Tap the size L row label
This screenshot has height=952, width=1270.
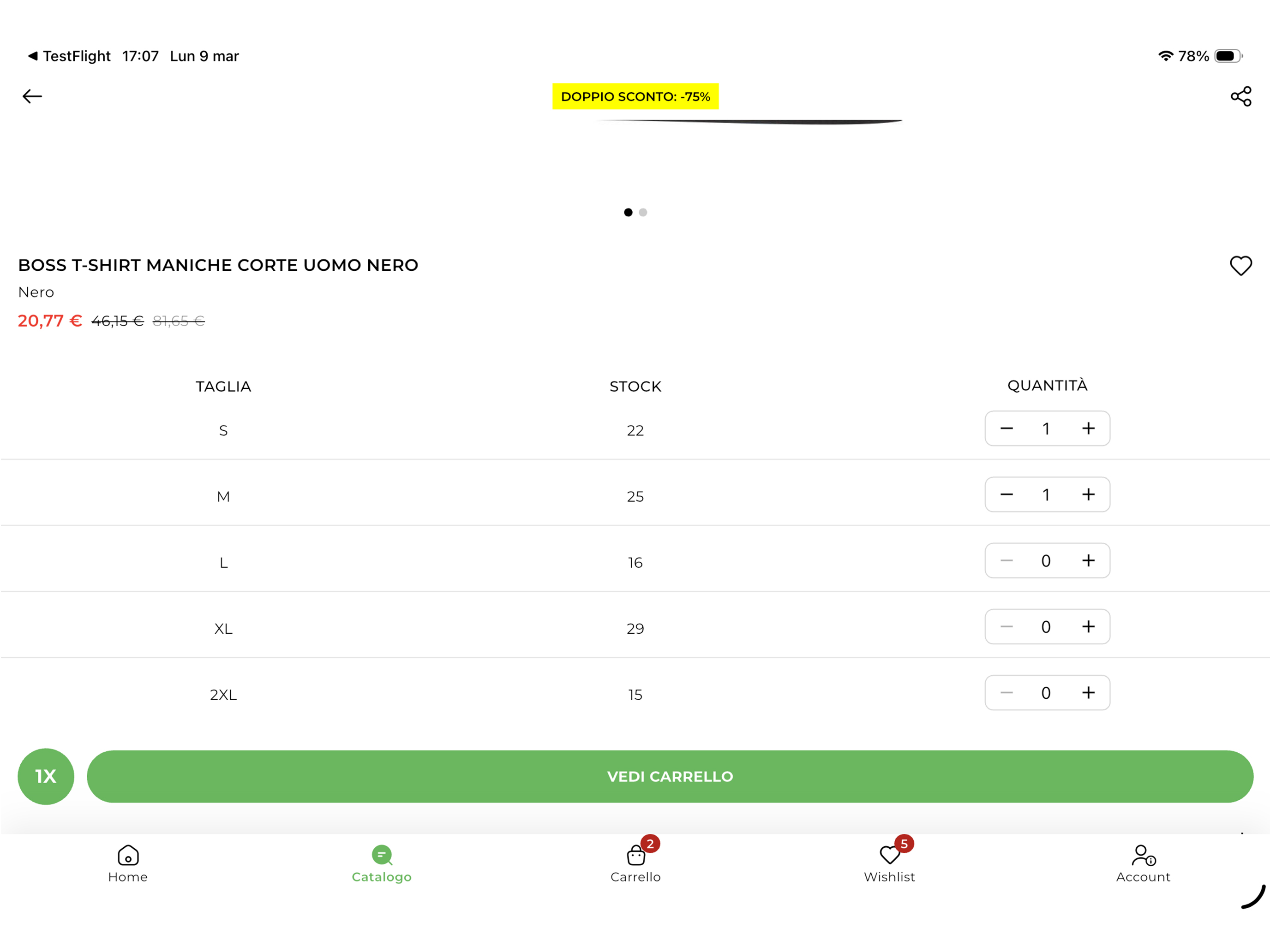223,562
